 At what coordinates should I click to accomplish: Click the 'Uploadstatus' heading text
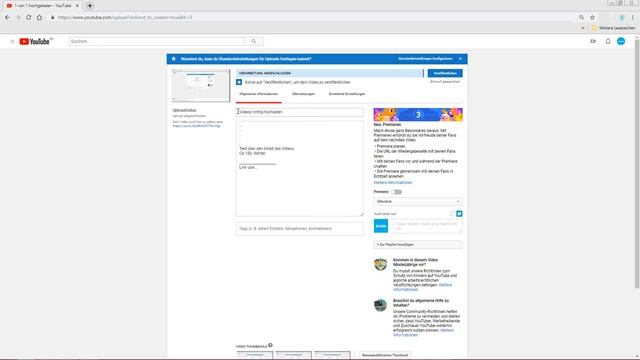[x=184, y=110]
